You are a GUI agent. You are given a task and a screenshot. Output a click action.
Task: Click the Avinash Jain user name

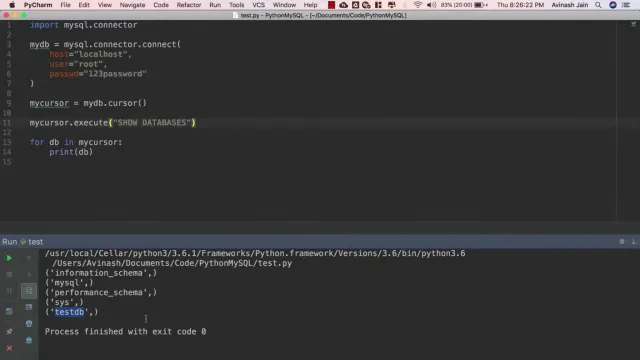click(570, 5)
